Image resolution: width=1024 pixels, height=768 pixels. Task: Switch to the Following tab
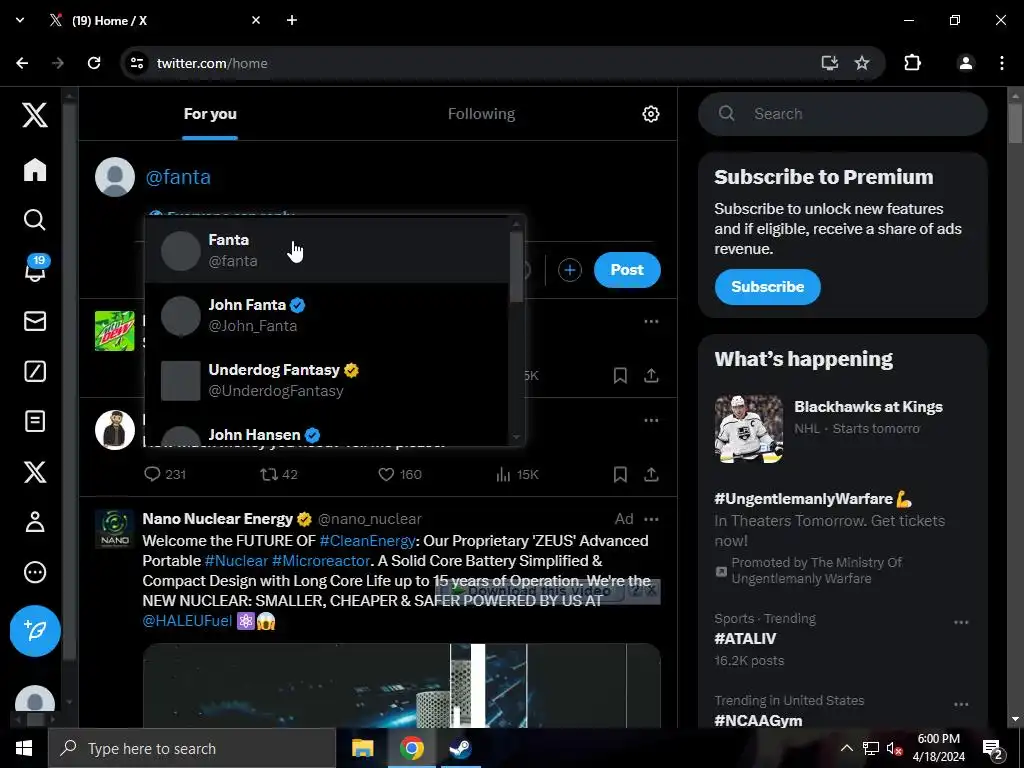point(481,114)
